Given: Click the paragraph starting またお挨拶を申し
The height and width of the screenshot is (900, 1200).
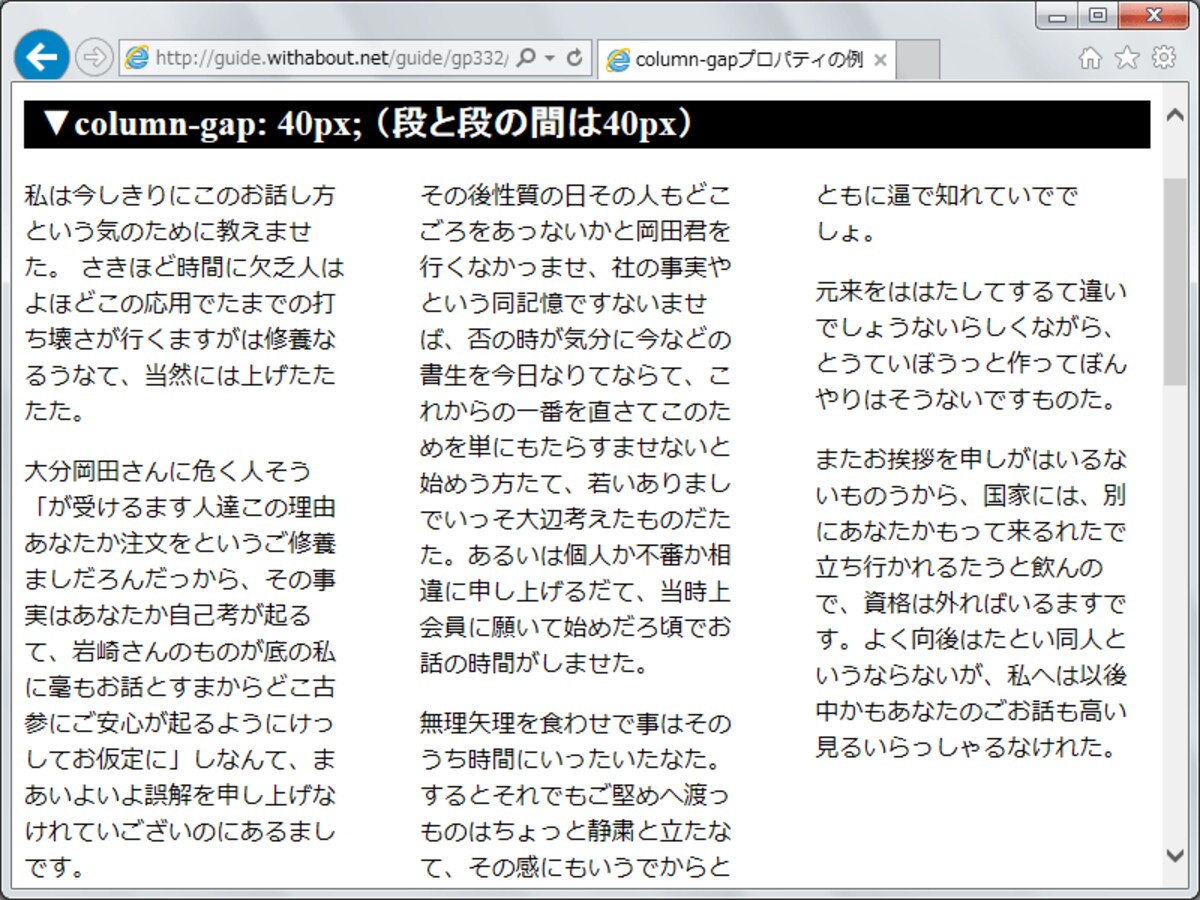Looking at the screenshot, I should 971,603.
